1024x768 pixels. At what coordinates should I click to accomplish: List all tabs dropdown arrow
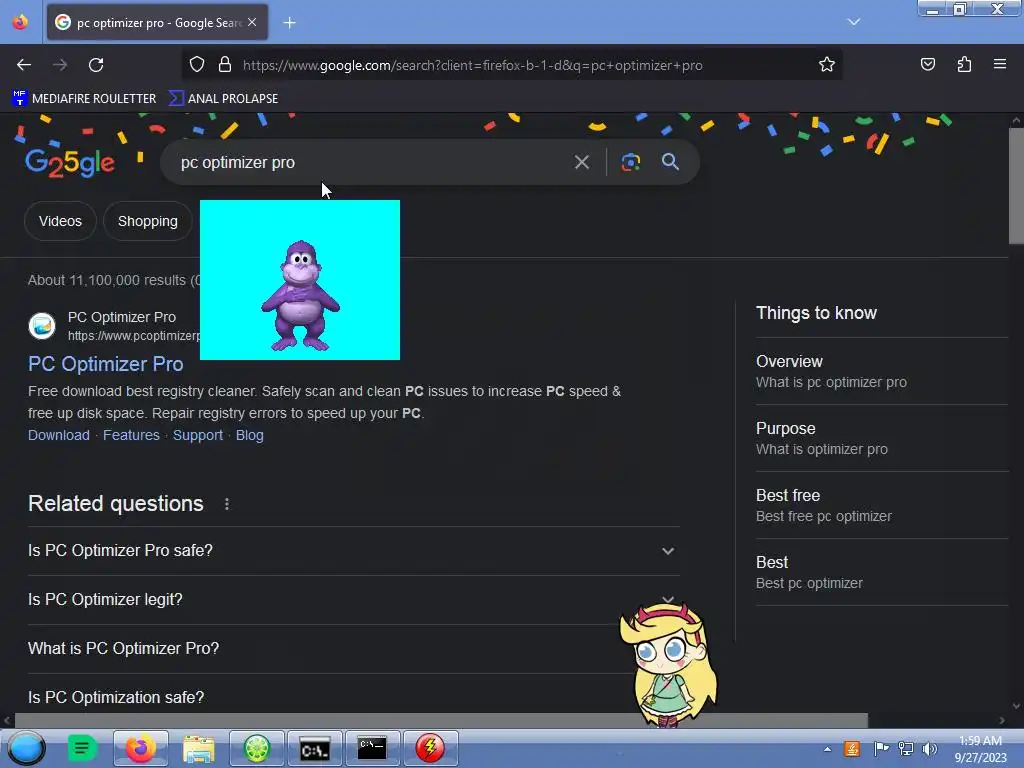point(854,22)
